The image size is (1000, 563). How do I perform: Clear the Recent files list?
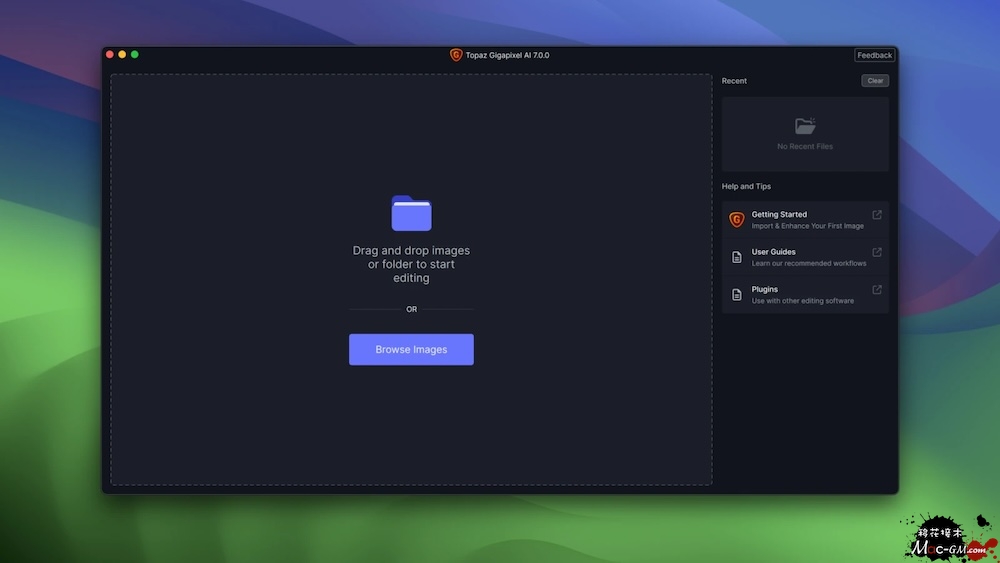(x=875, y=81)
